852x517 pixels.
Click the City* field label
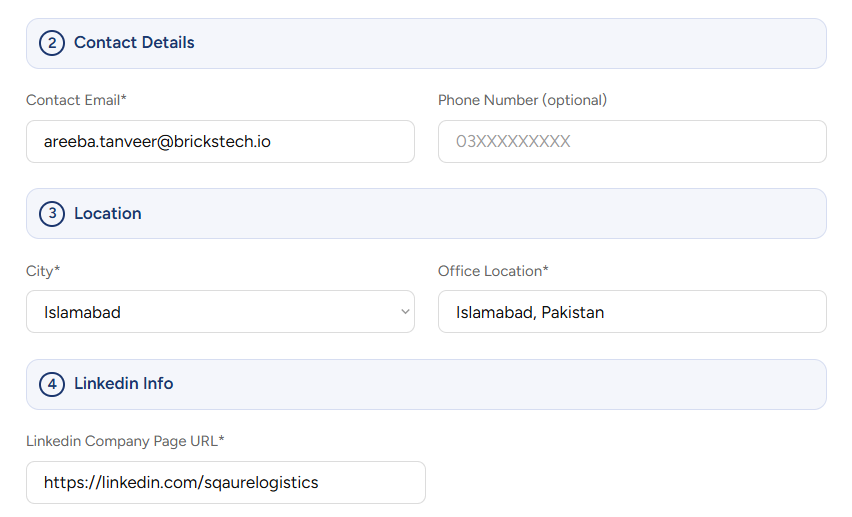43,271
